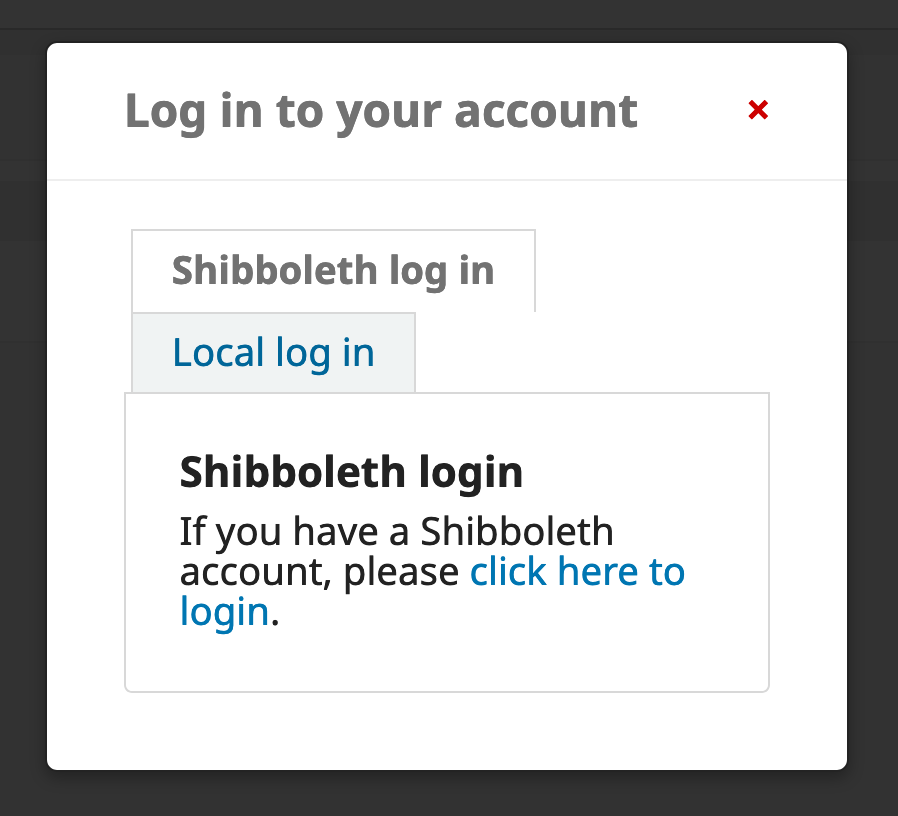Click the gray-highlighted Local log in tab
The width and height of the screenshot is (898, 816).
click(273, 353)
